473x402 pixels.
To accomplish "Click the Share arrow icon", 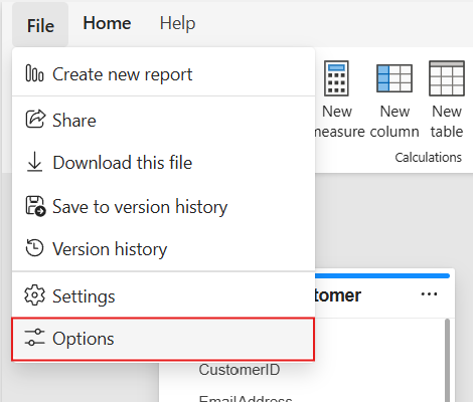I will point(35,119).
